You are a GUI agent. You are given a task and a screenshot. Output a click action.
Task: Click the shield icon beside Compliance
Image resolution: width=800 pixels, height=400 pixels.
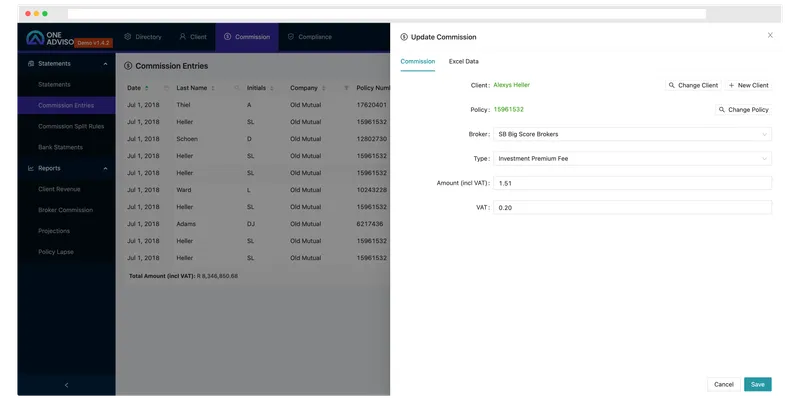(291, 37)
